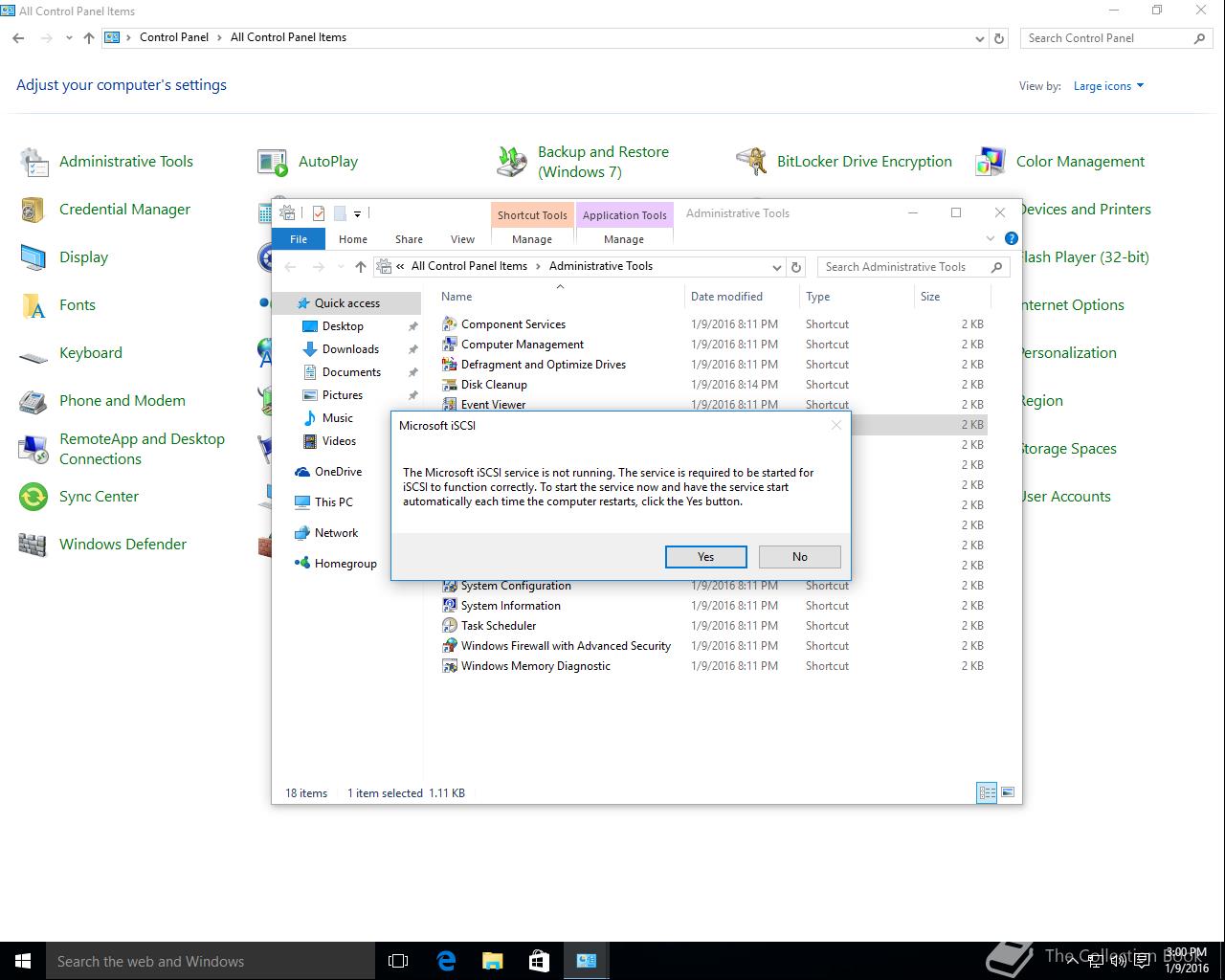Sort files by the Name column header
Viewport: 1225px width, 980px height.
560,297
